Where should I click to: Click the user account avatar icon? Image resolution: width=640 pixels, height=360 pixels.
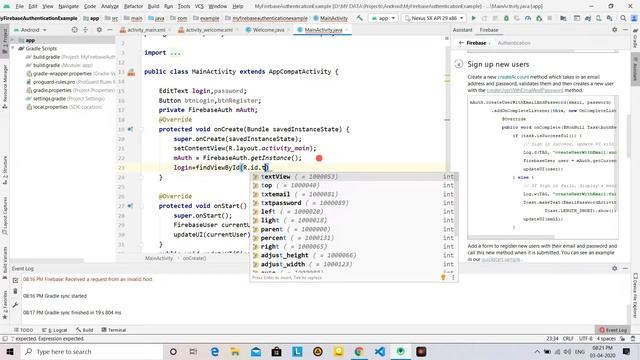634,18
